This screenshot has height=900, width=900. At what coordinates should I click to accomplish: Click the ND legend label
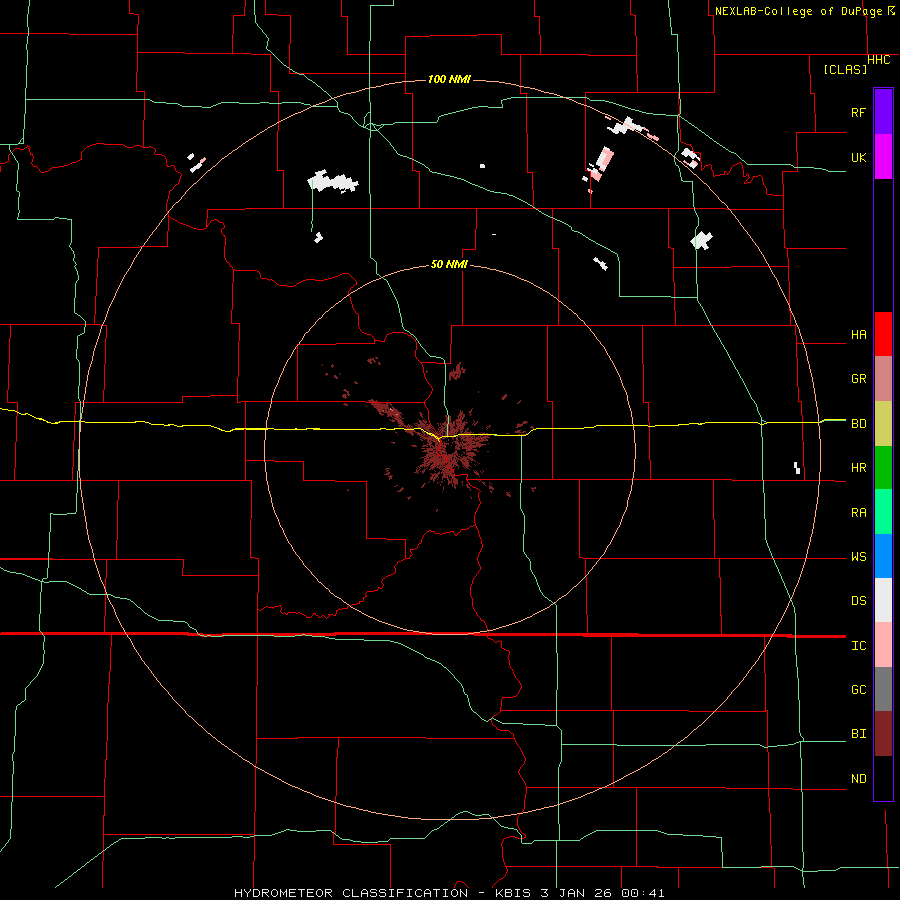pos(858,779)
